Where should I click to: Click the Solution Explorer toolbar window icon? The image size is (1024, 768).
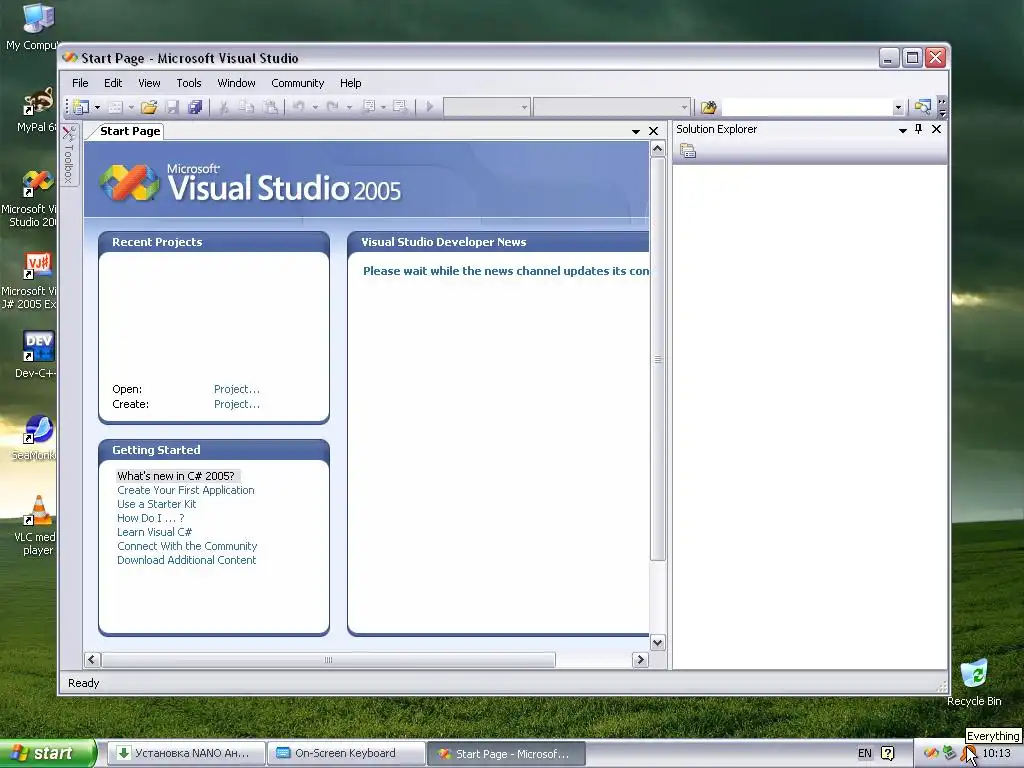pos(922,107)
